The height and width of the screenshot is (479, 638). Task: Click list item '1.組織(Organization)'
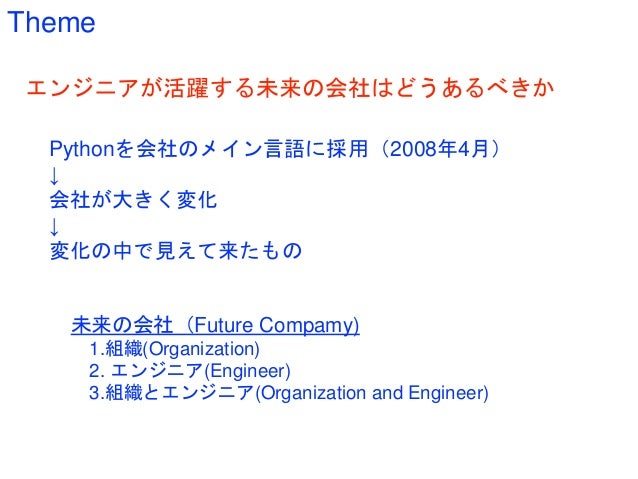tap(174, 349)
